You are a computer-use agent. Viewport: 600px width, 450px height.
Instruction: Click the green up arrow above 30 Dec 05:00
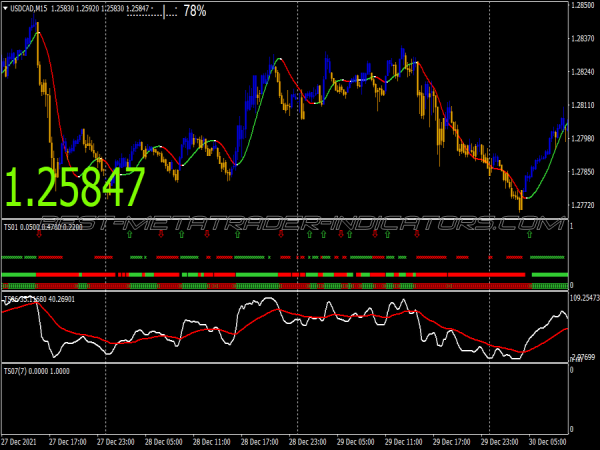pos(530,234)
